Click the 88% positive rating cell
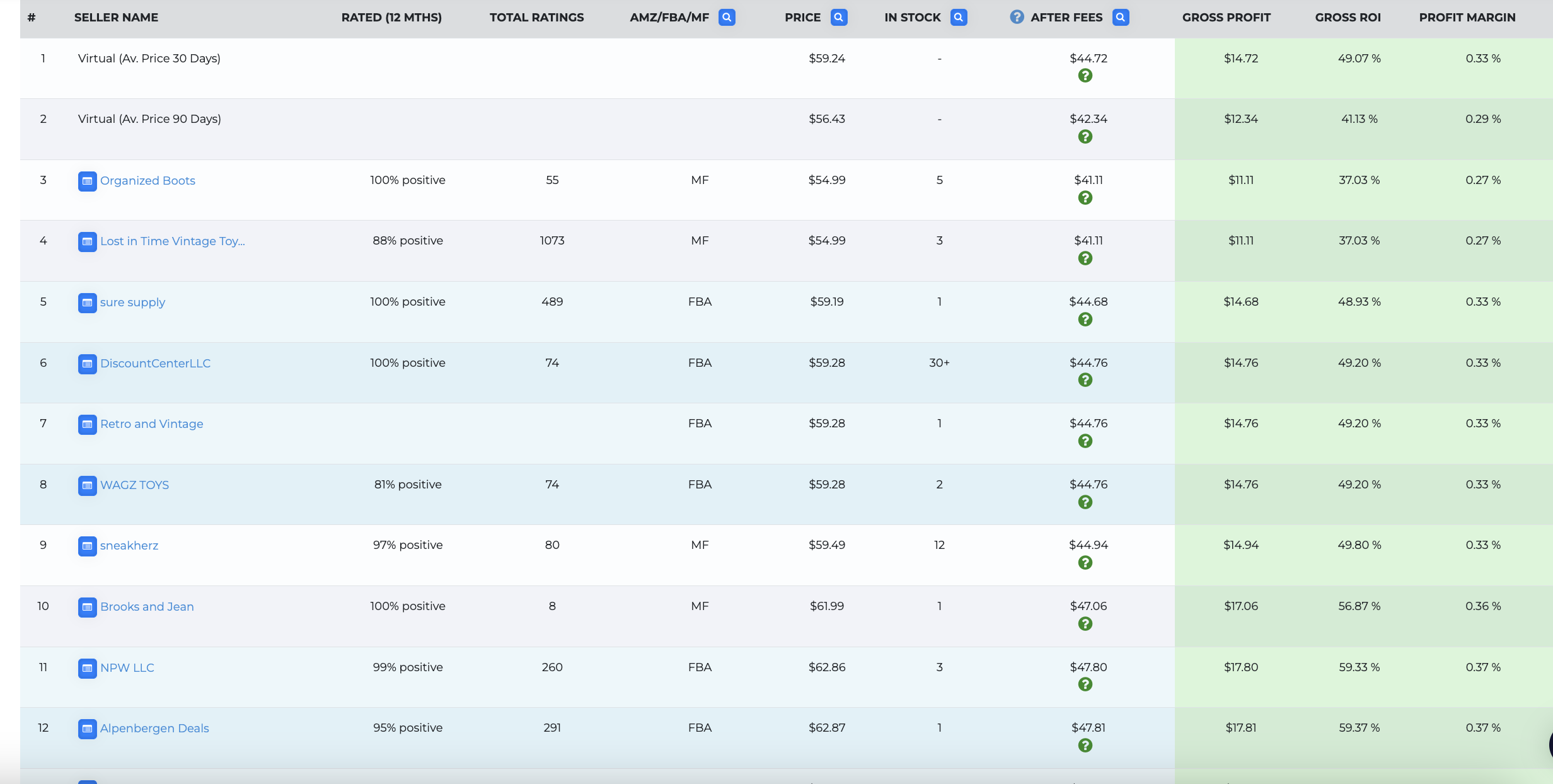Screen dimensions: 1553x784 click(408, 241)
